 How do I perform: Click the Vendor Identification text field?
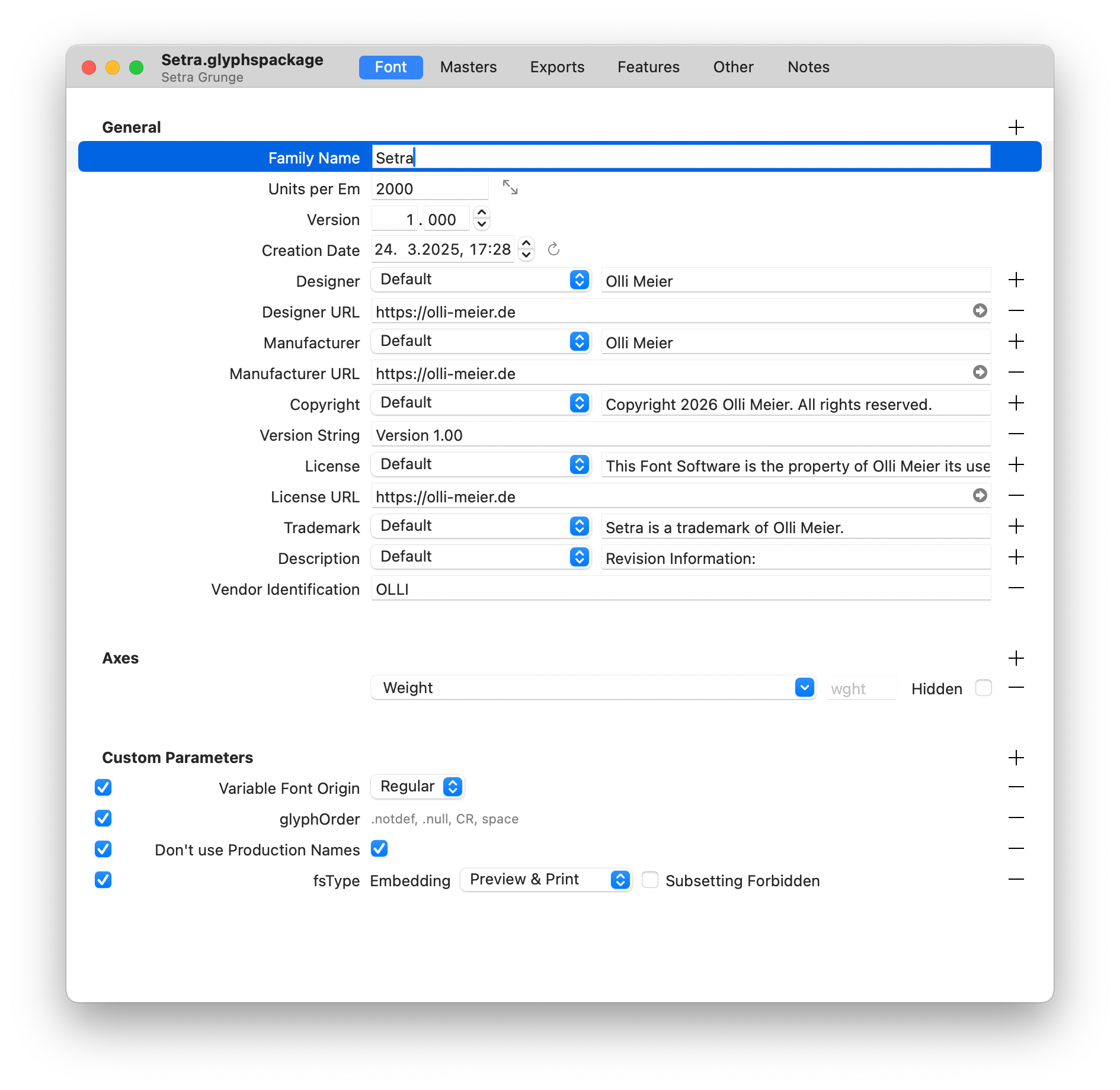tap(680, 589)
